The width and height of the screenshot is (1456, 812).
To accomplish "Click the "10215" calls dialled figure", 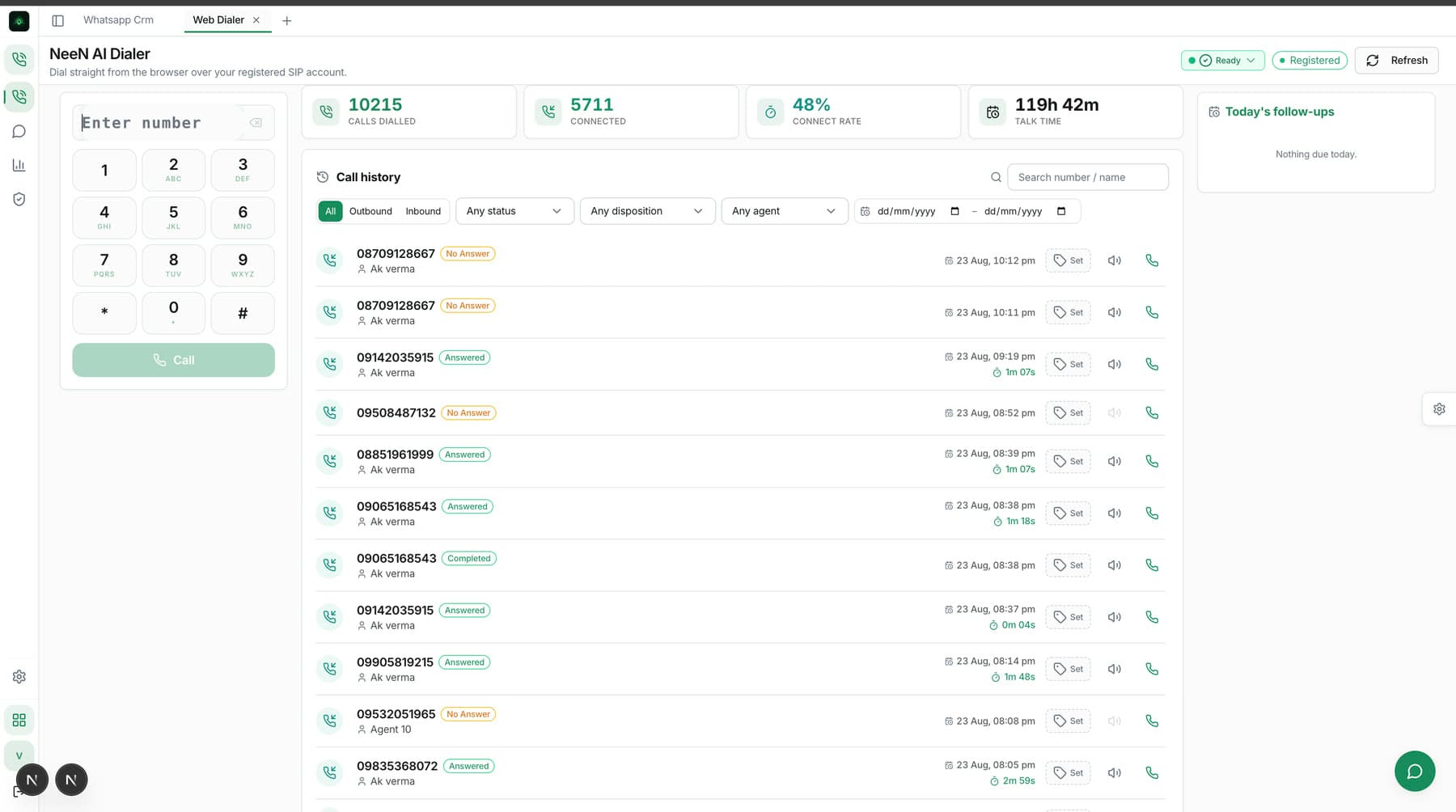I will (375, 104).
